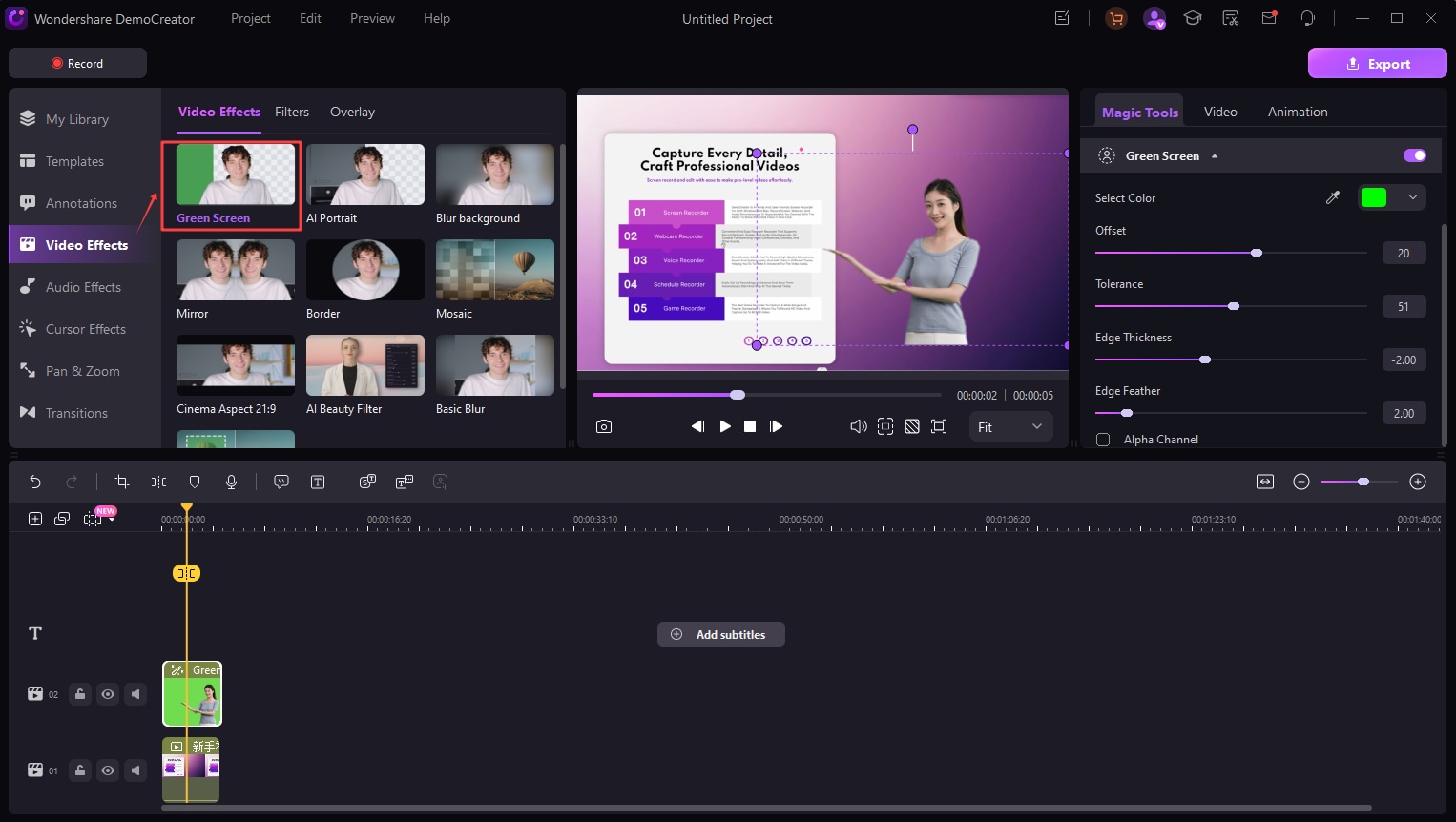
Task: Split the clip with the split tool
Action: [158, 482]
